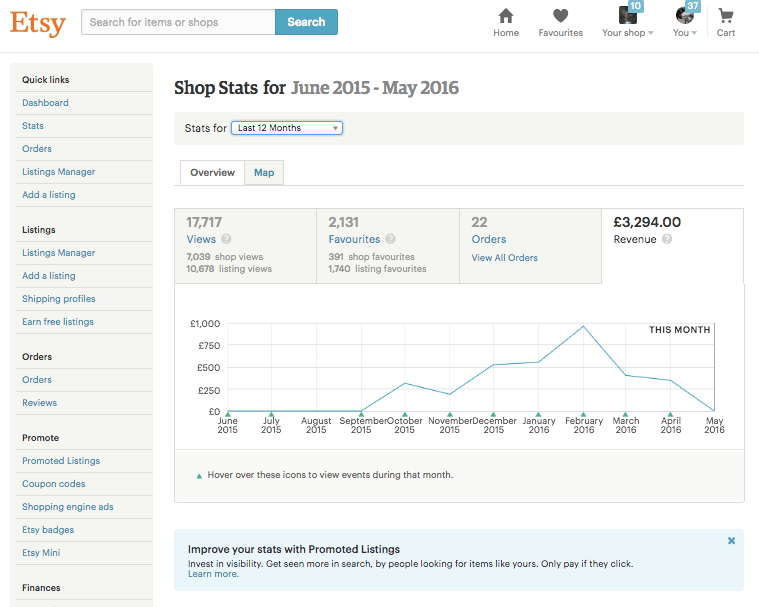Switch to the Map tab
This screenshot has height=607, width=759.
point(264,173)
